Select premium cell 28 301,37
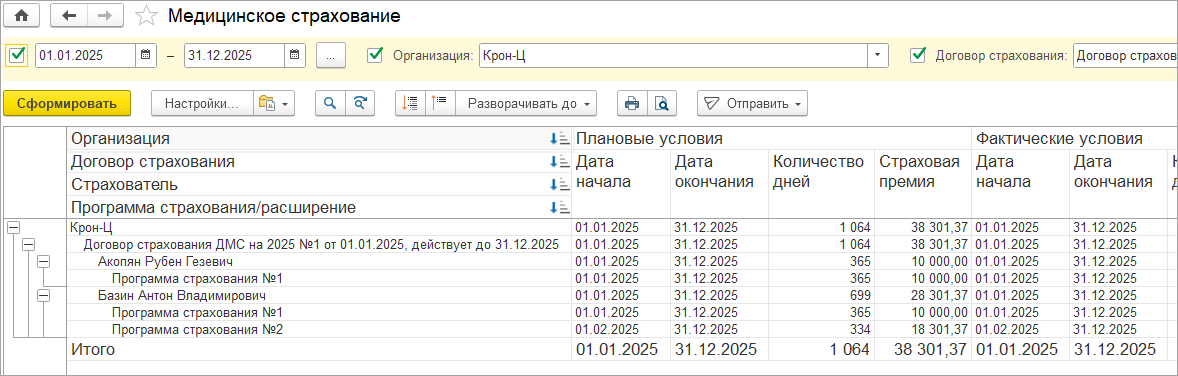Image resolution: width=1178 pixels, height=376 pixels. [923, 296]
